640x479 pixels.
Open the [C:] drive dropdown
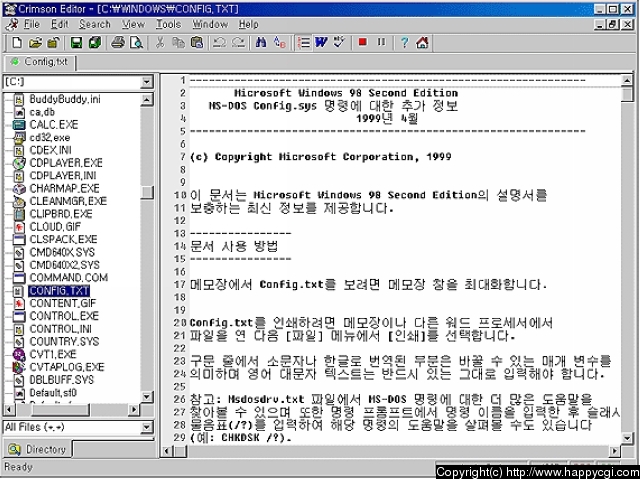point(147,82)
